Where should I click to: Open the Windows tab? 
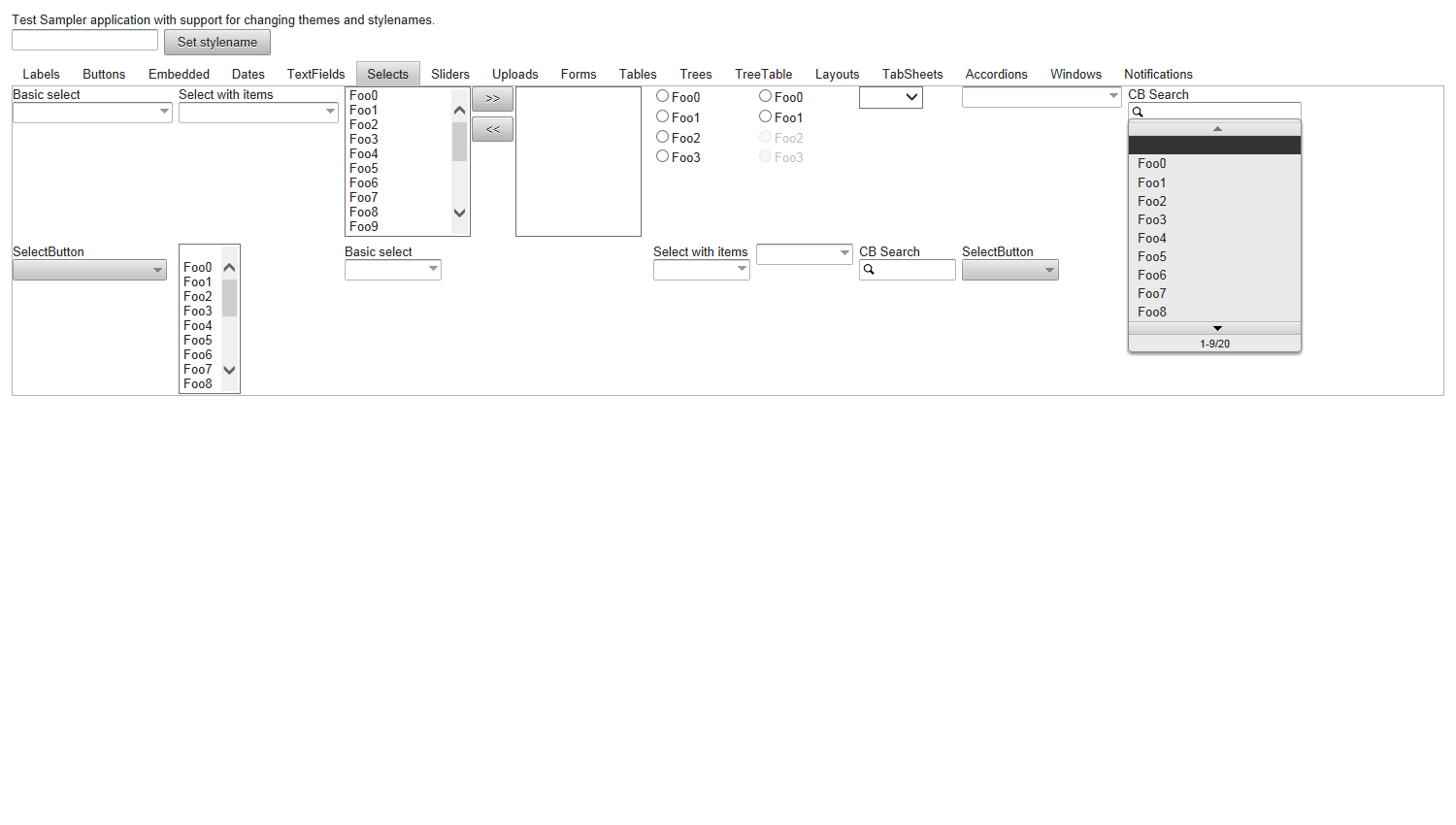(1075, 74)
